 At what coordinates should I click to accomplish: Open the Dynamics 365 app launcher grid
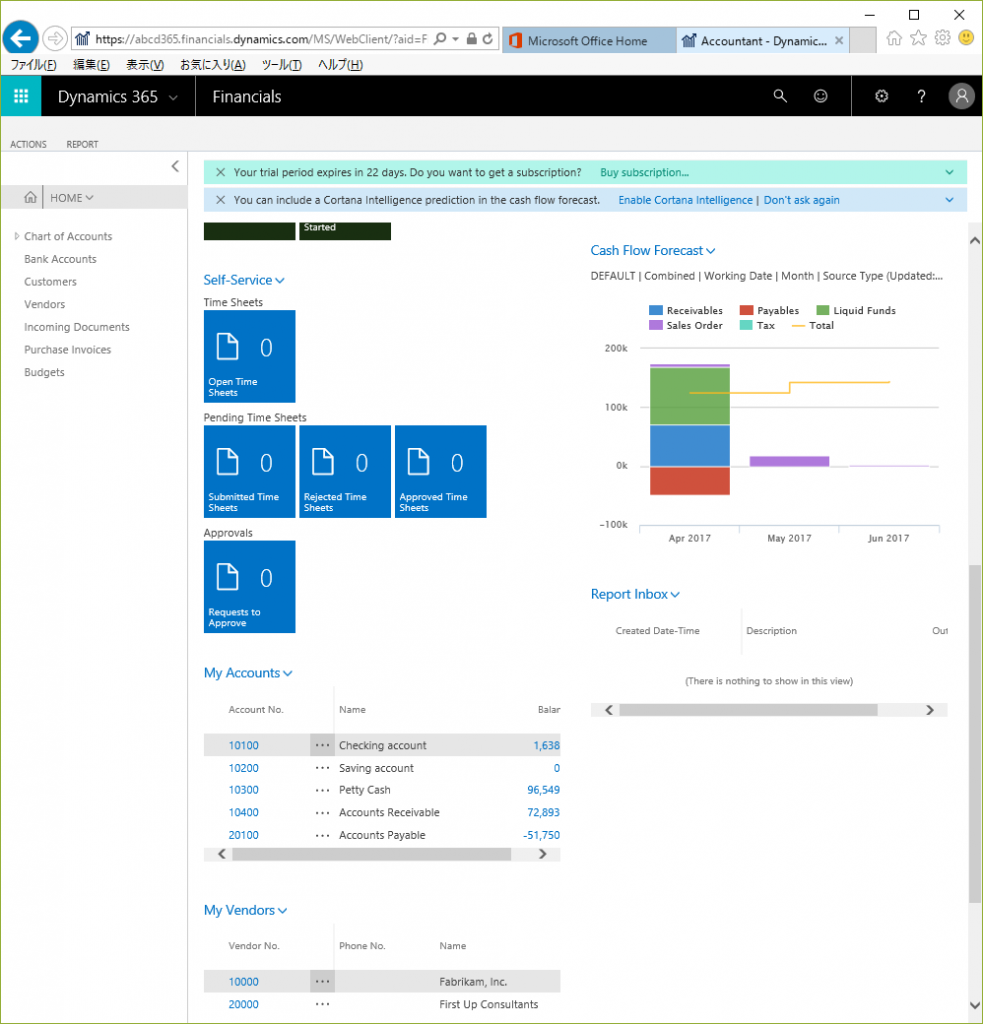click(x=21, y=97)
